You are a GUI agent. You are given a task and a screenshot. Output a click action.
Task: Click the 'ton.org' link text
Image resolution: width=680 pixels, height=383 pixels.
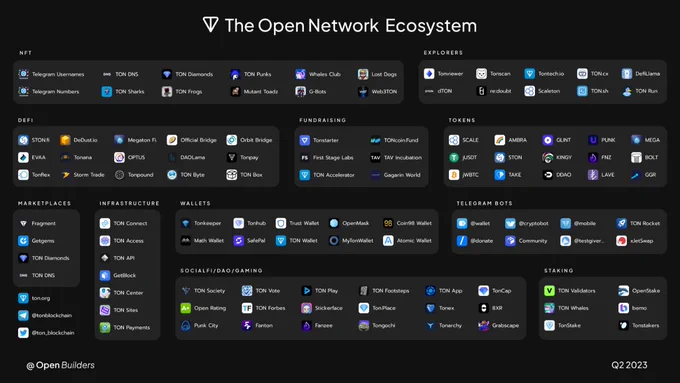click(41, 298)
